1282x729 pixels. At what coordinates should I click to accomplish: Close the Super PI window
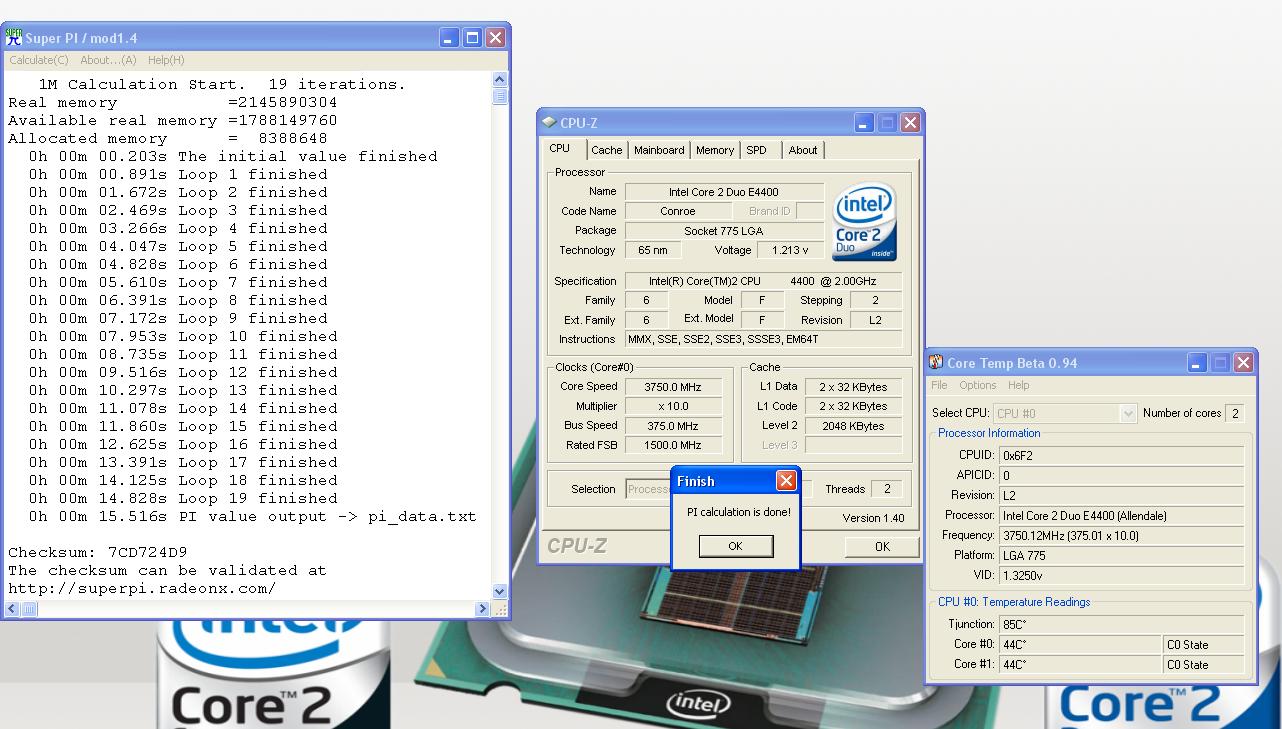click(x=495, y=38)
